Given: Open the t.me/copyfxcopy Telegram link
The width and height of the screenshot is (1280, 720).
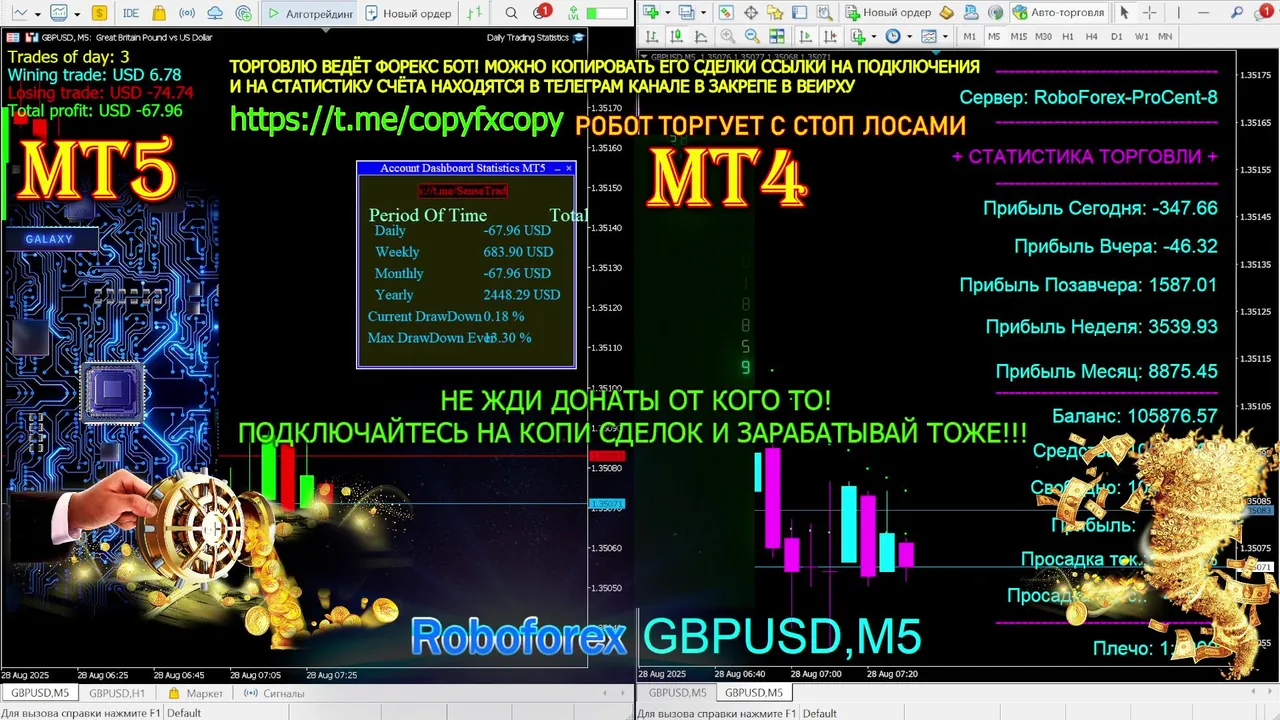Looking at the screenshot, I should [397, 119].
